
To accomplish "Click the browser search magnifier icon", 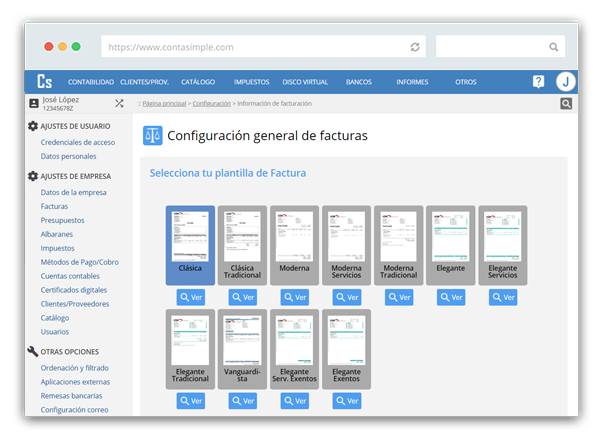I will (553, 47).
